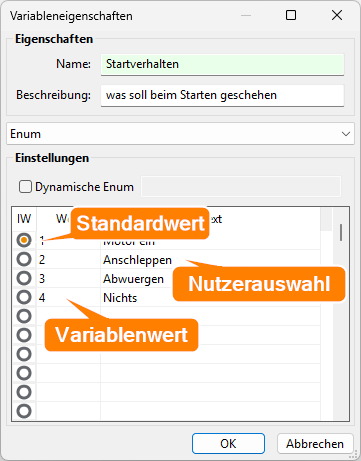
Task: Select the initial value radio for row 1
Action: pos(24,240)
